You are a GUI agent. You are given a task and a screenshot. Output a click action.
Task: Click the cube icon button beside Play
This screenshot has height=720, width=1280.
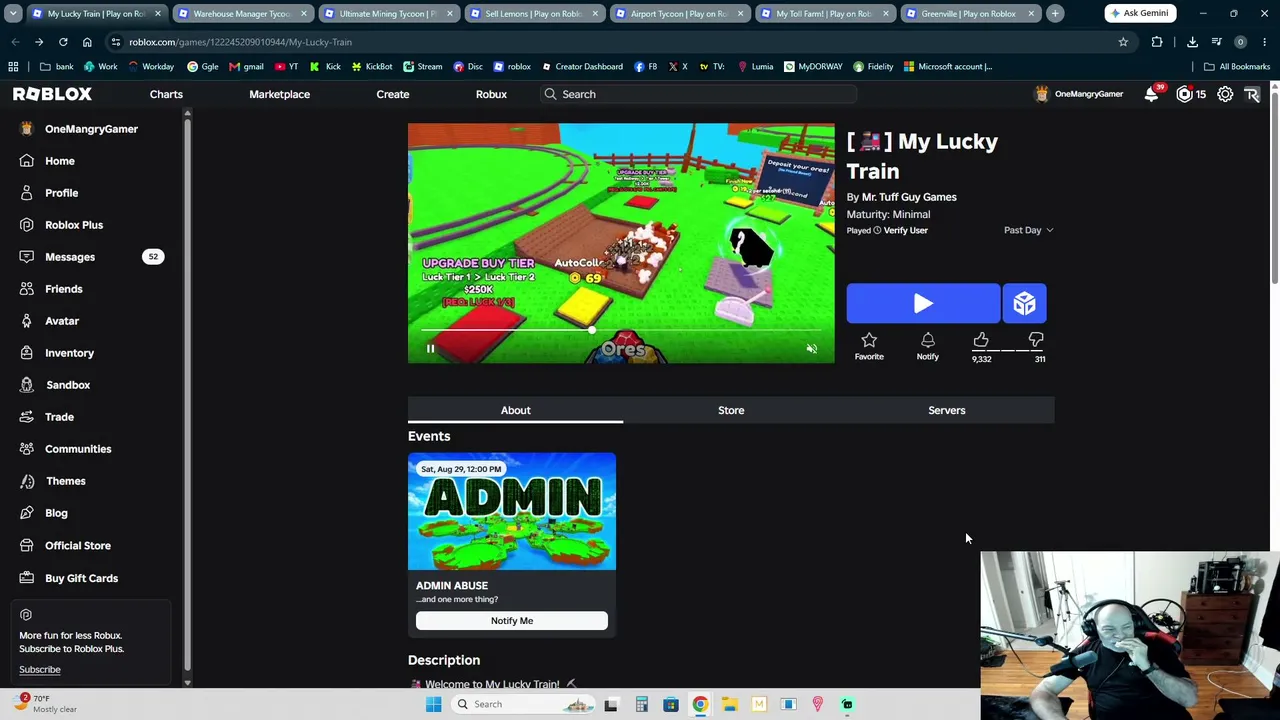click(x=1024, y=304)
